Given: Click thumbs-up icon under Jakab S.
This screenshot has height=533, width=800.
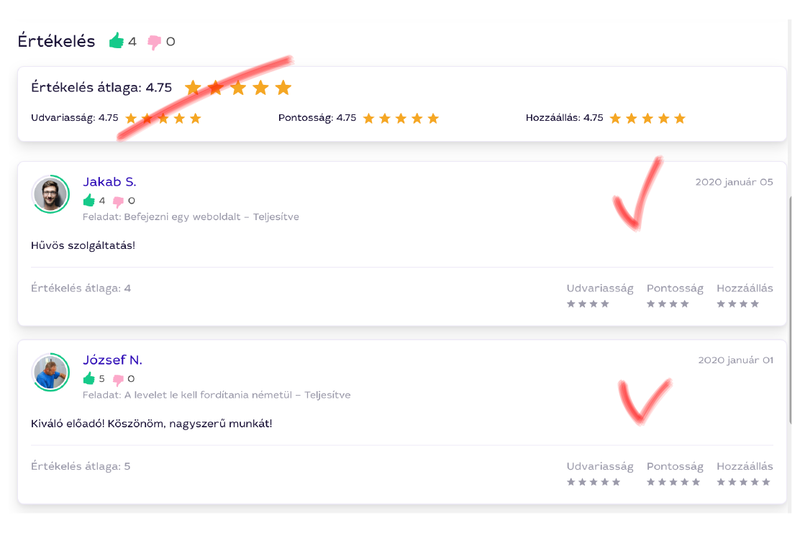Looking at the screenshot, I should tap(89, 200).
